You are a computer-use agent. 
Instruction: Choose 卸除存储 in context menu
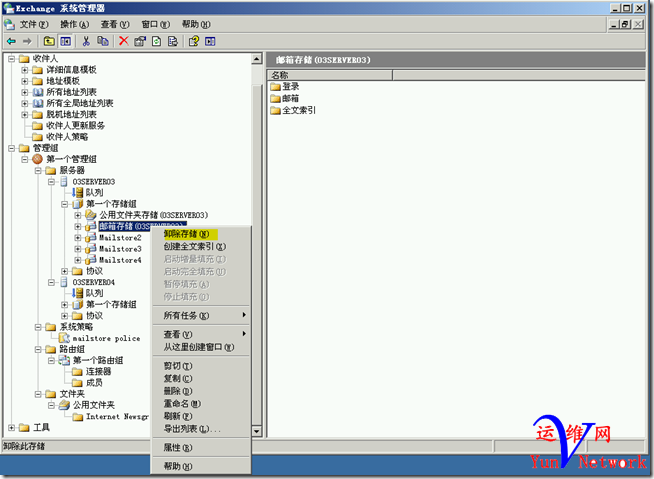coord(201,234)
